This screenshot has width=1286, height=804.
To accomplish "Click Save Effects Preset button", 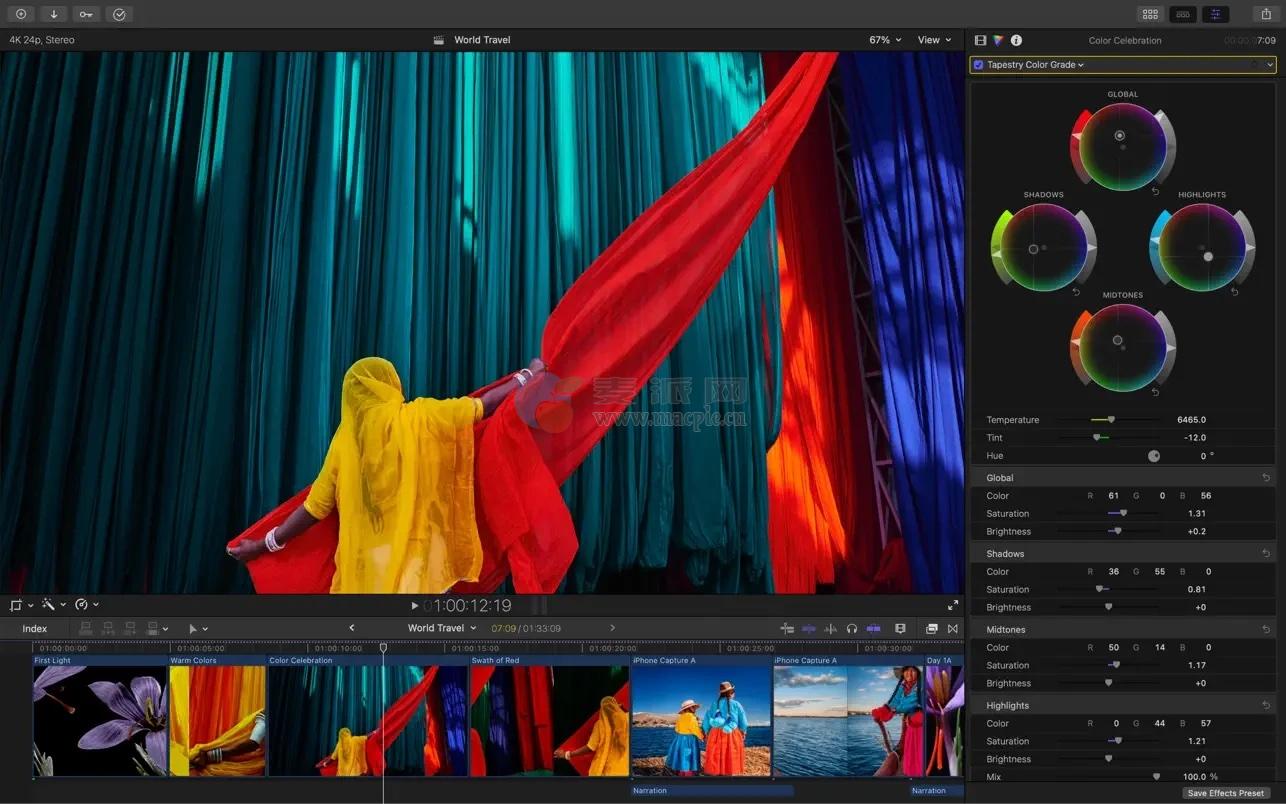I will tap(1225, 793).
